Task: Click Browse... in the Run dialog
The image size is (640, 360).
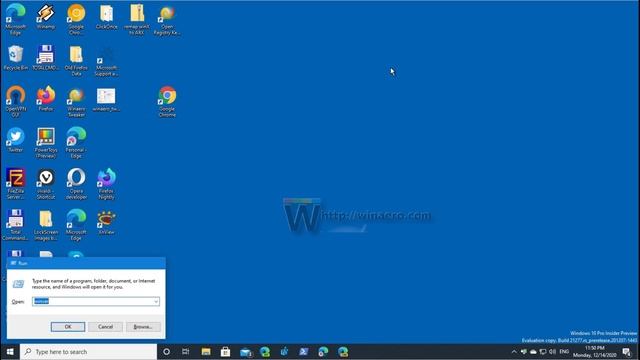Action: (x=143, y=327)
